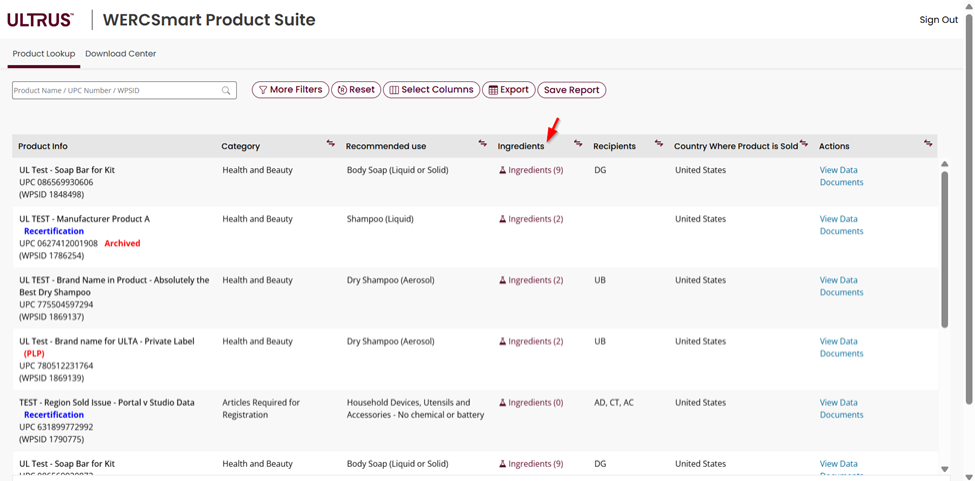Click the reorder arrows icon on Category column

330,144
